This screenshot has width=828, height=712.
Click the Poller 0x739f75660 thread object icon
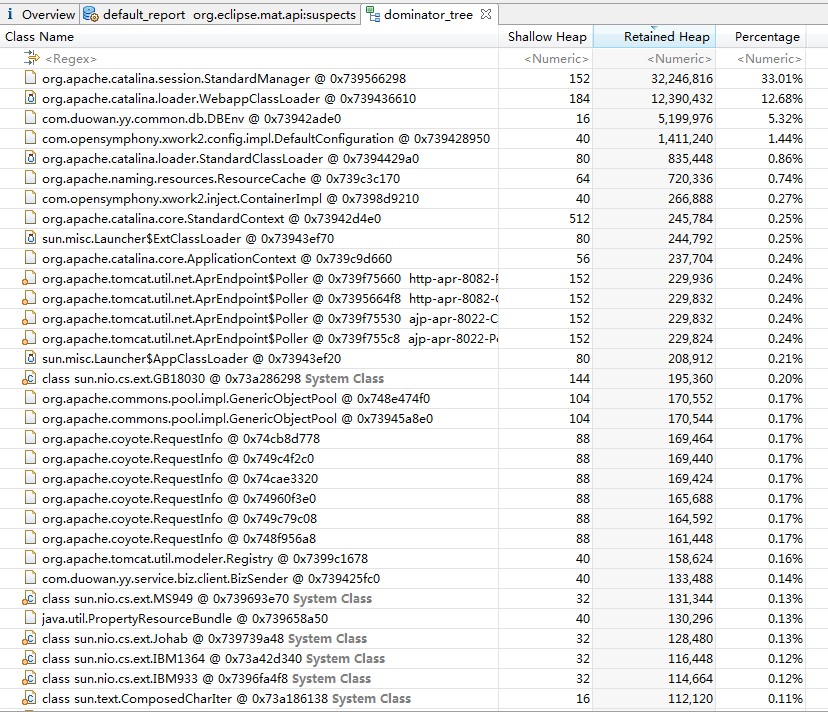point(29,278)
